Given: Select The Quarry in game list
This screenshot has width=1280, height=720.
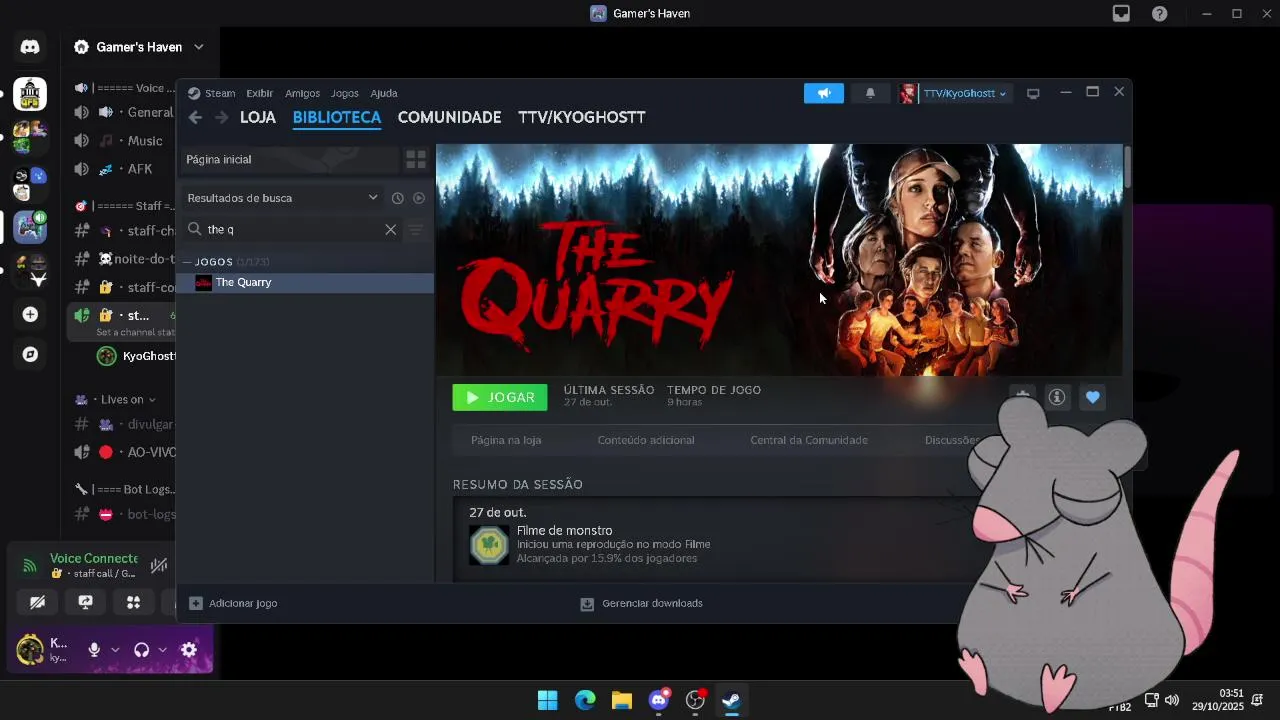Looking at the screenshot, I should click(305, 282).
